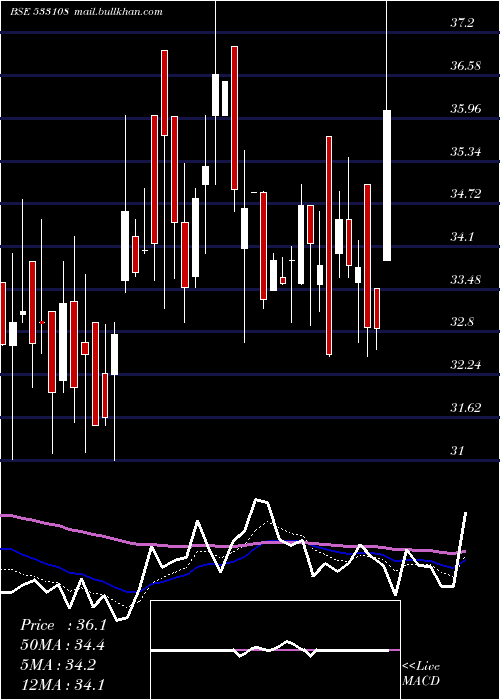Click the <<Live MACD label
Viewport: 500px width, 700px height.
(421, 673)
